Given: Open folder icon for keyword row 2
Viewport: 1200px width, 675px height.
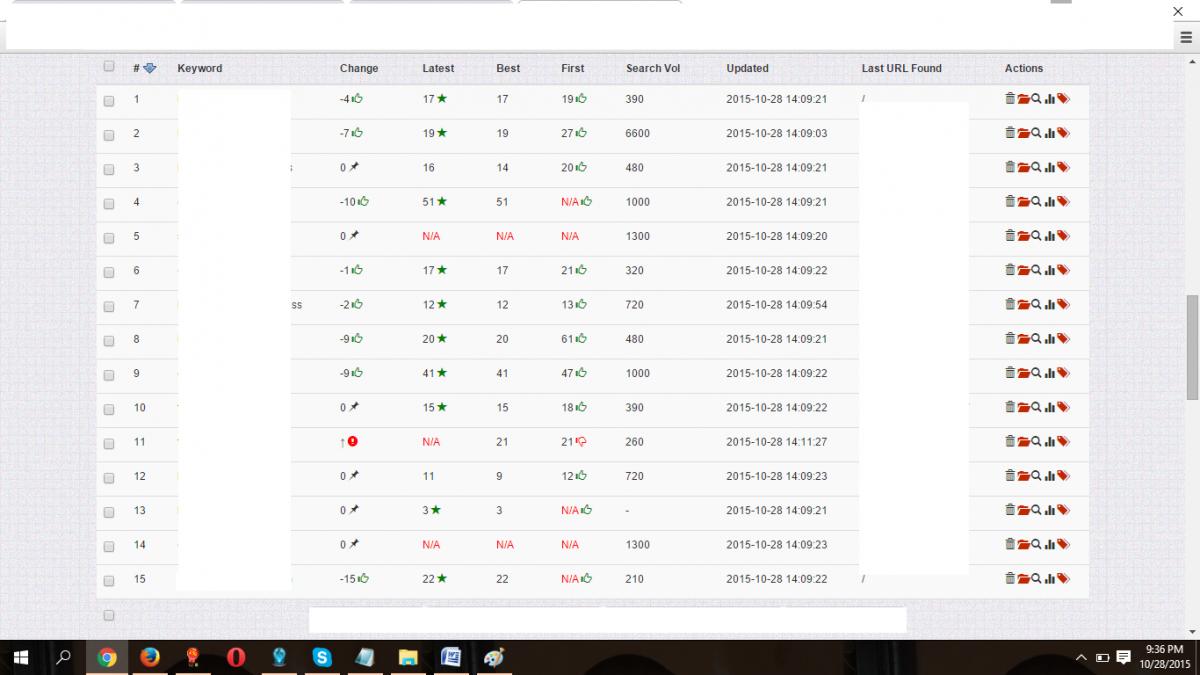Looking at the screenshot, I should point(1023,133).
